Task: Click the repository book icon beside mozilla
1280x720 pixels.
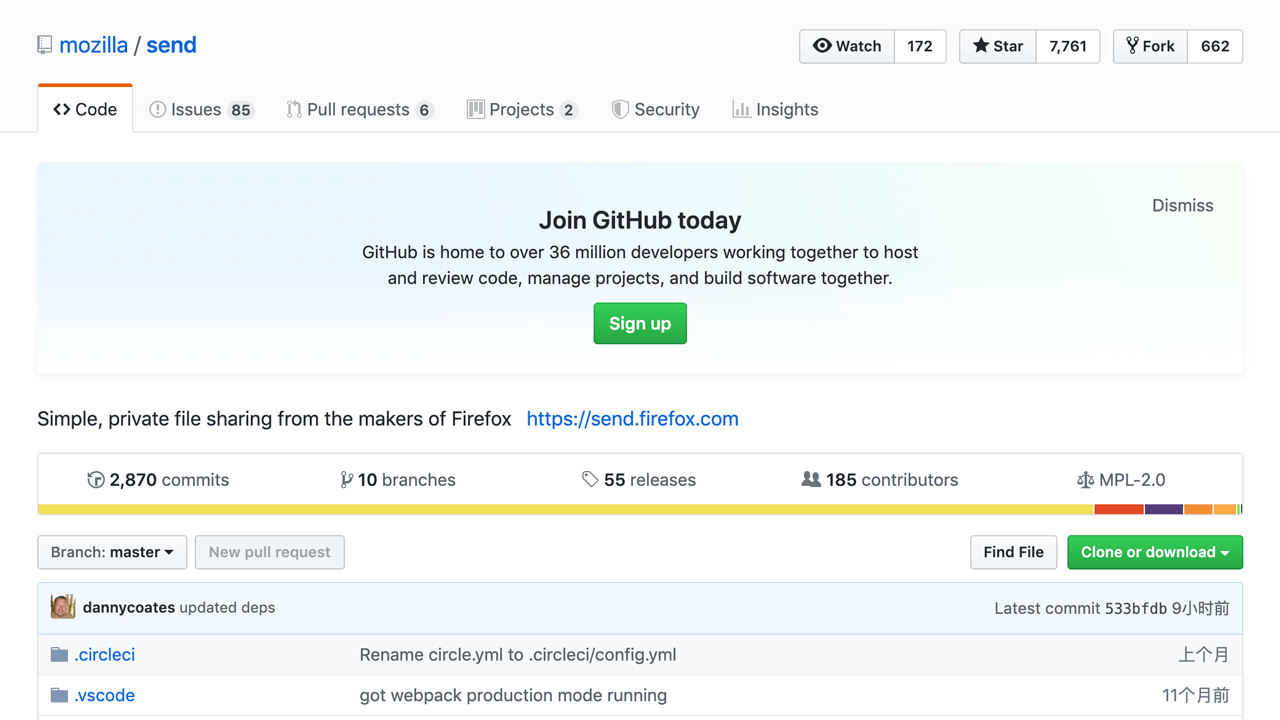Action: [x=44, y=45]
